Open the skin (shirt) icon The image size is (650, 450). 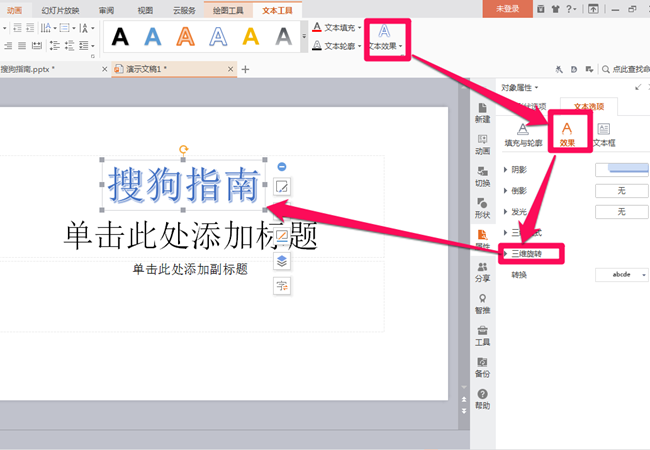pos(555,9)
